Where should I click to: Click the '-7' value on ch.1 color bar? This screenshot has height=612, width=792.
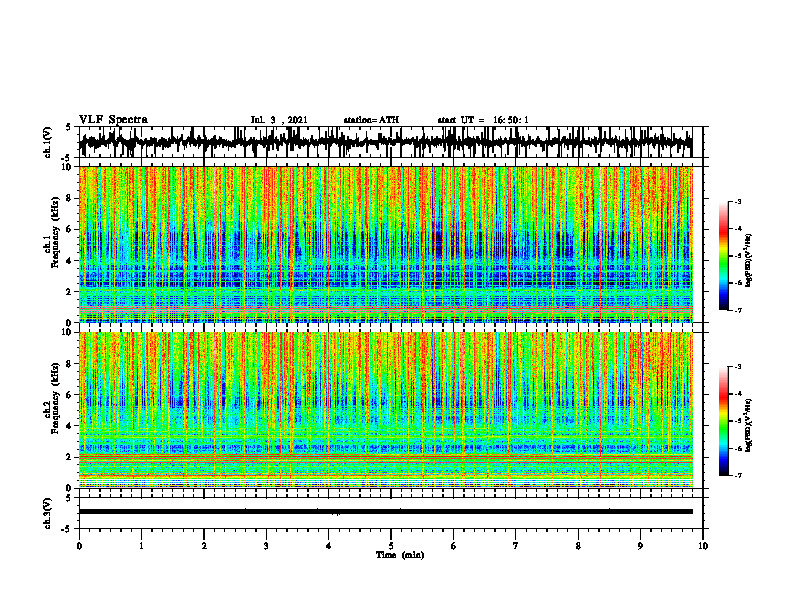(738, 310)
